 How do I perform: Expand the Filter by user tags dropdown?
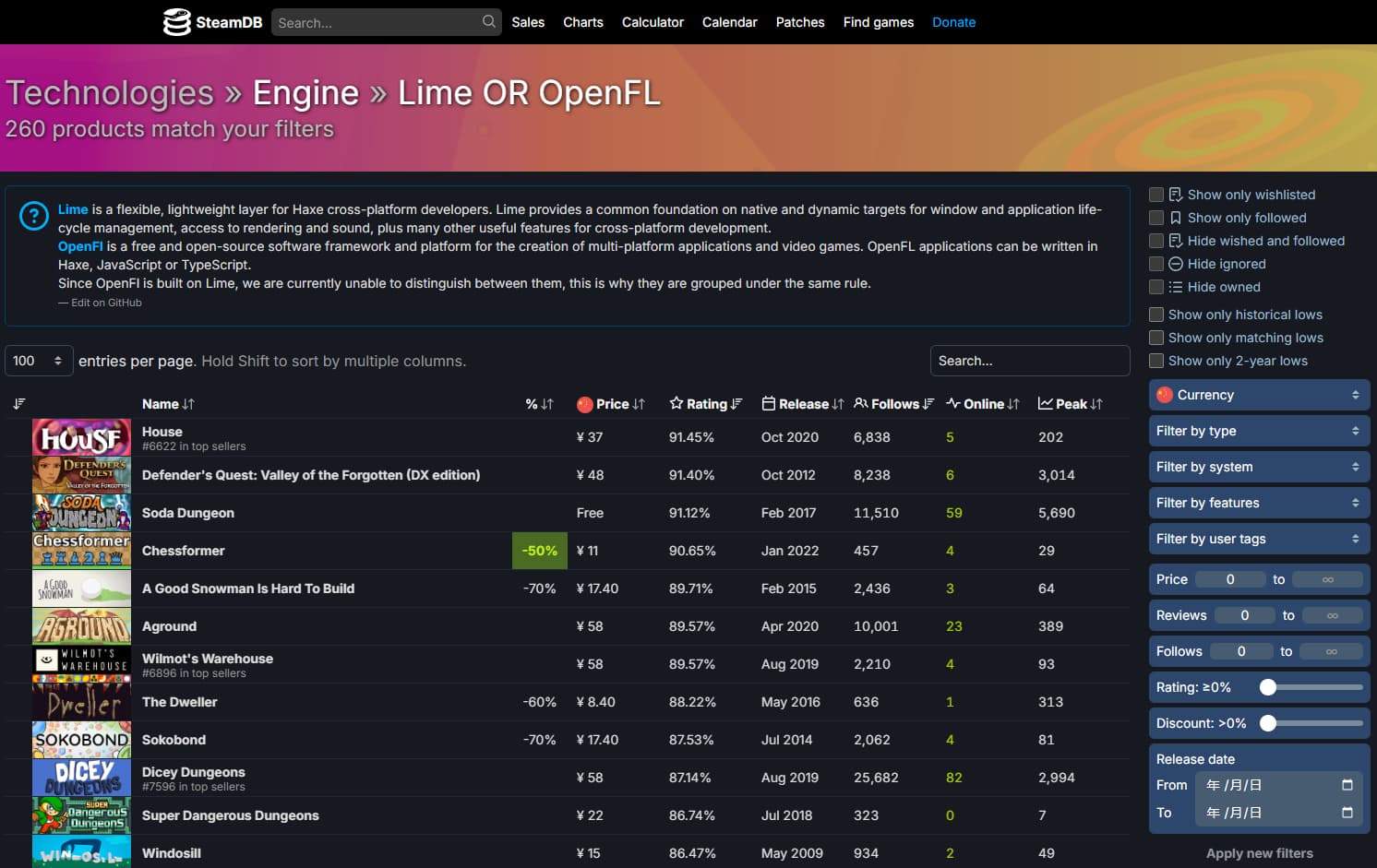click(x=1259, y=539)
